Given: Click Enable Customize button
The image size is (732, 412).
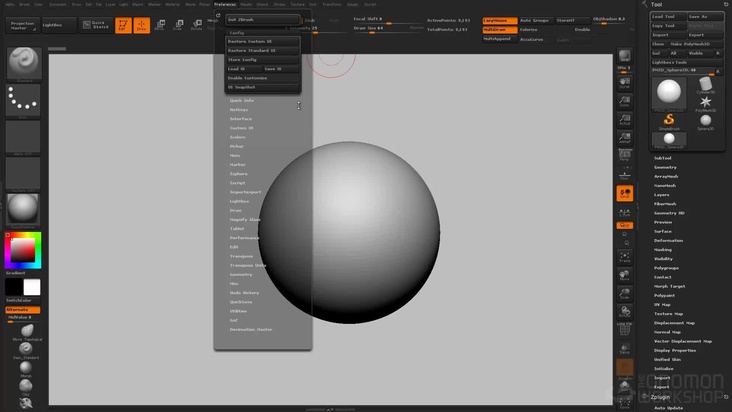Looking at the screenshot, I should [x=262, y=78].
